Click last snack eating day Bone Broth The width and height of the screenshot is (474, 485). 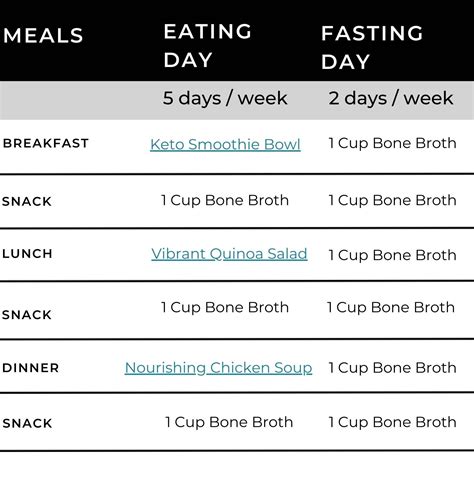tap(229, 422)
